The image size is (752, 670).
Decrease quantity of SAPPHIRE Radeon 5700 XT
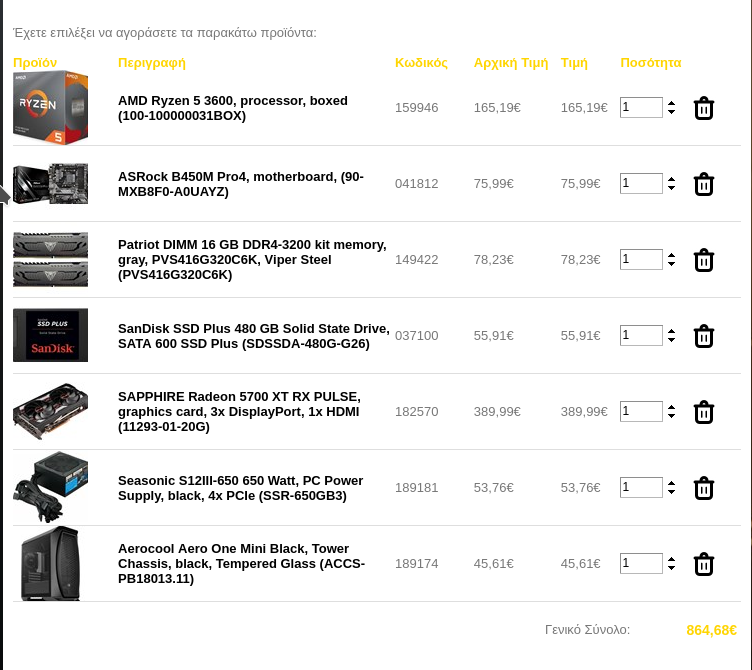click(x=671, y=416)
